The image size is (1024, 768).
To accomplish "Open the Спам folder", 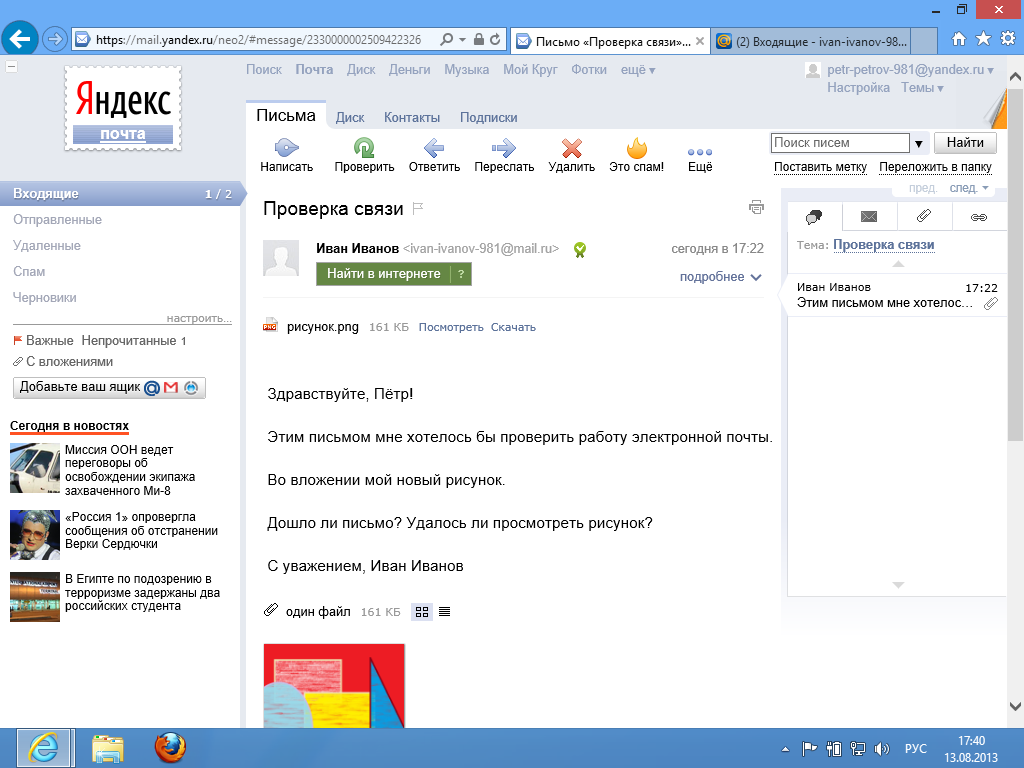I will [x=29, y=272].
